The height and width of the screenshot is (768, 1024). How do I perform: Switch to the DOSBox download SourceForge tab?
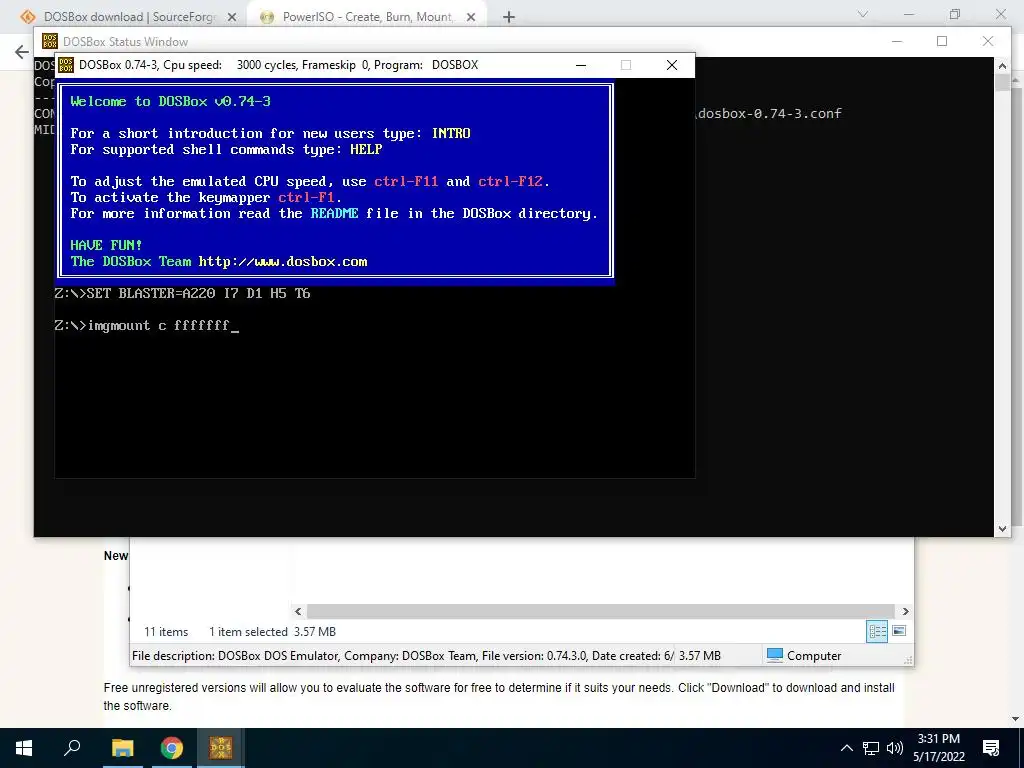(129, 17)
